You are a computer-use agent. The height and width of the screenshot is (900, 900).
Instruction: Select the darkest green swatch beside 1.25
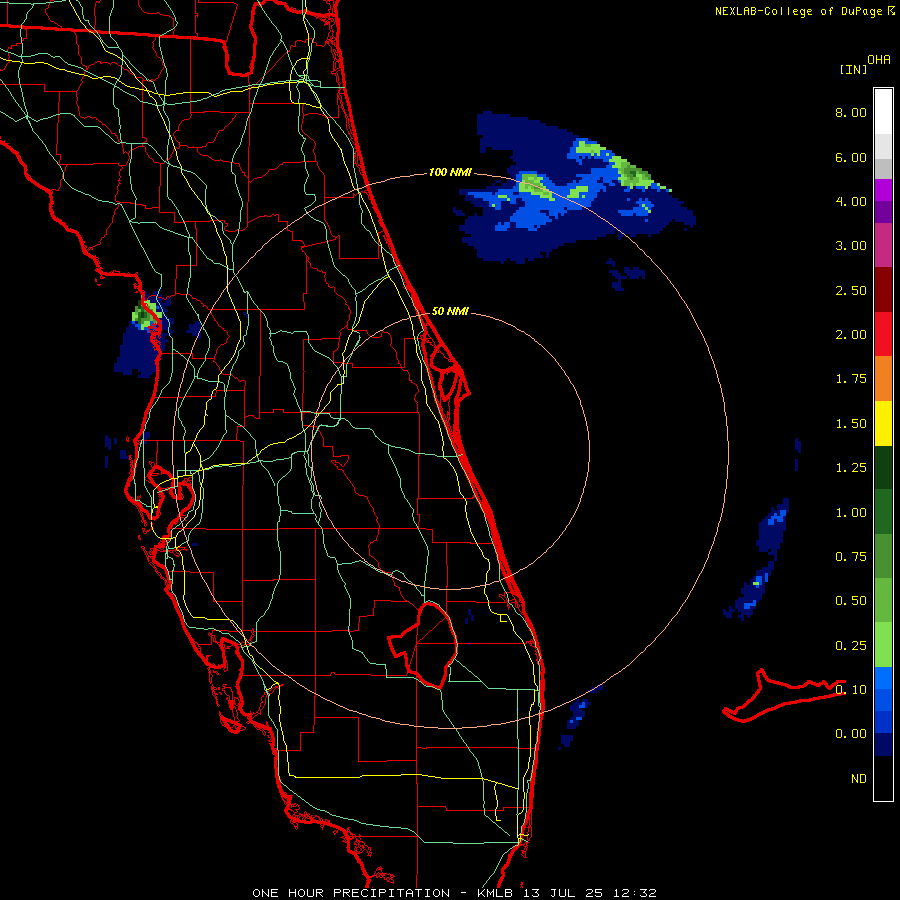(x=883, y=467)
